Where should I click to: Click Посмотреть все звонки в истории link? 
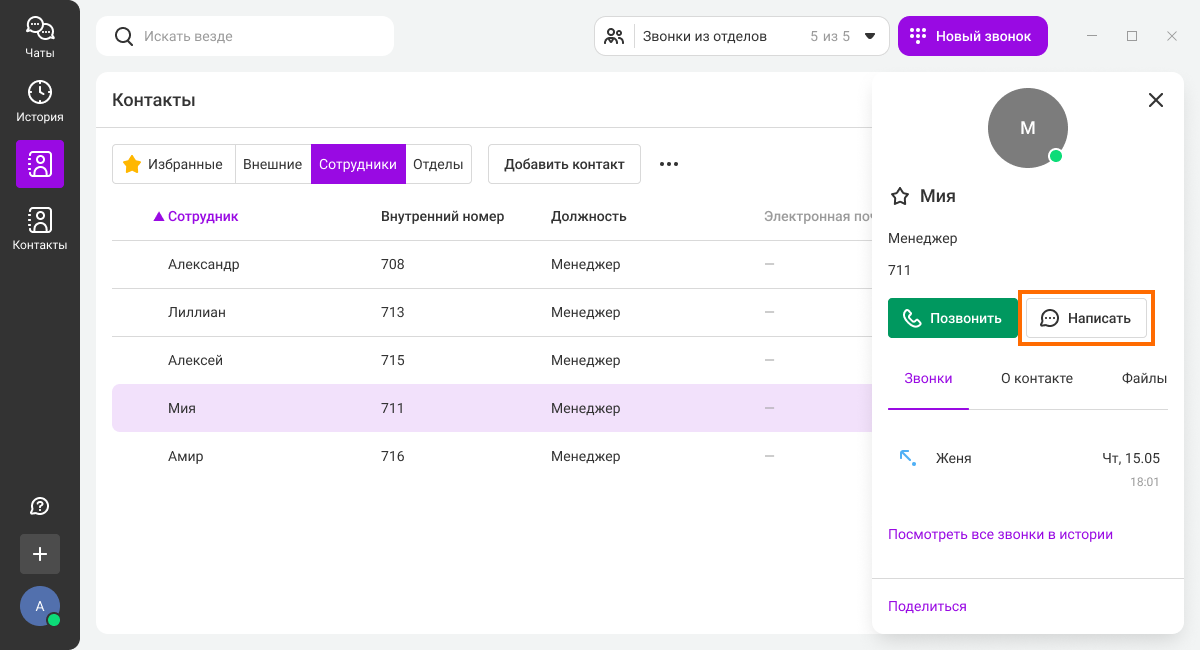click(1000, 534)
